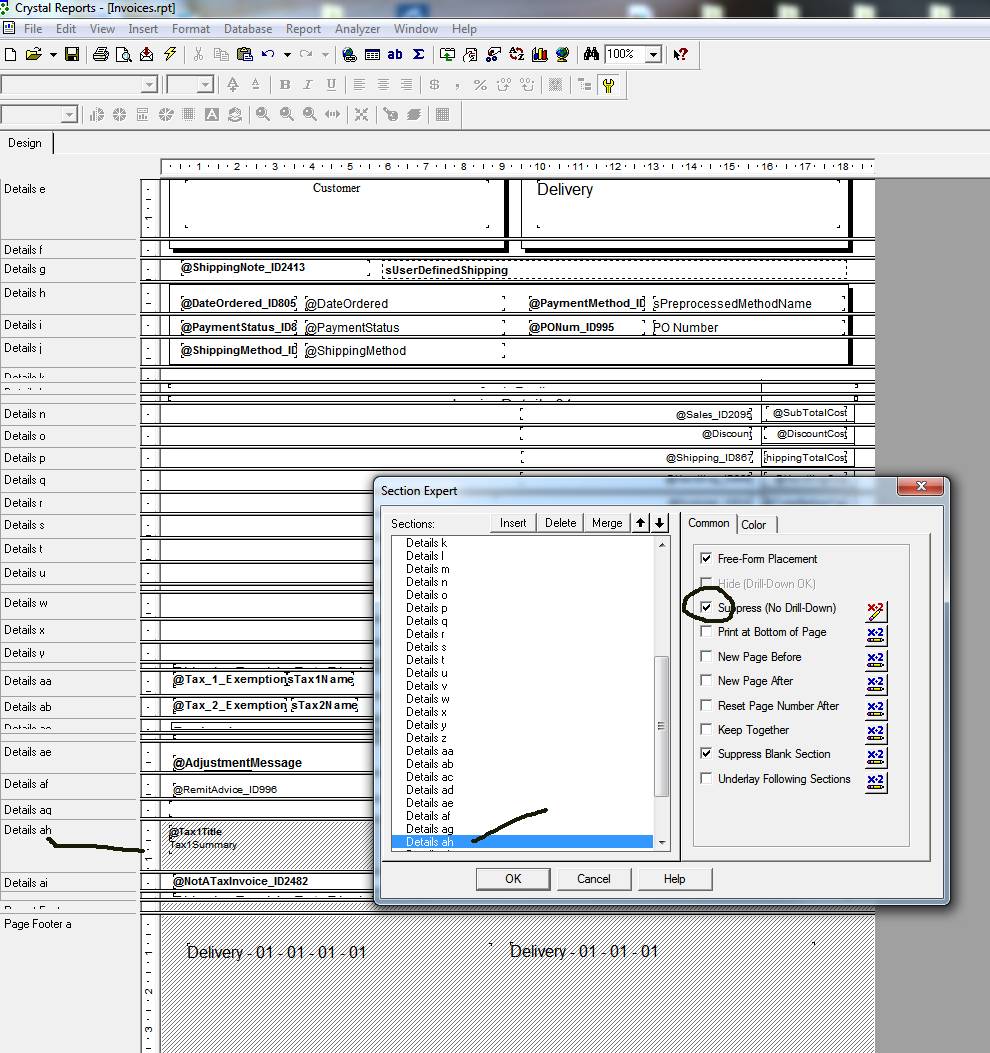Open the zoom percentage dropdown
This screenshot has width=990, height=1053.
(x=653, y=55)
